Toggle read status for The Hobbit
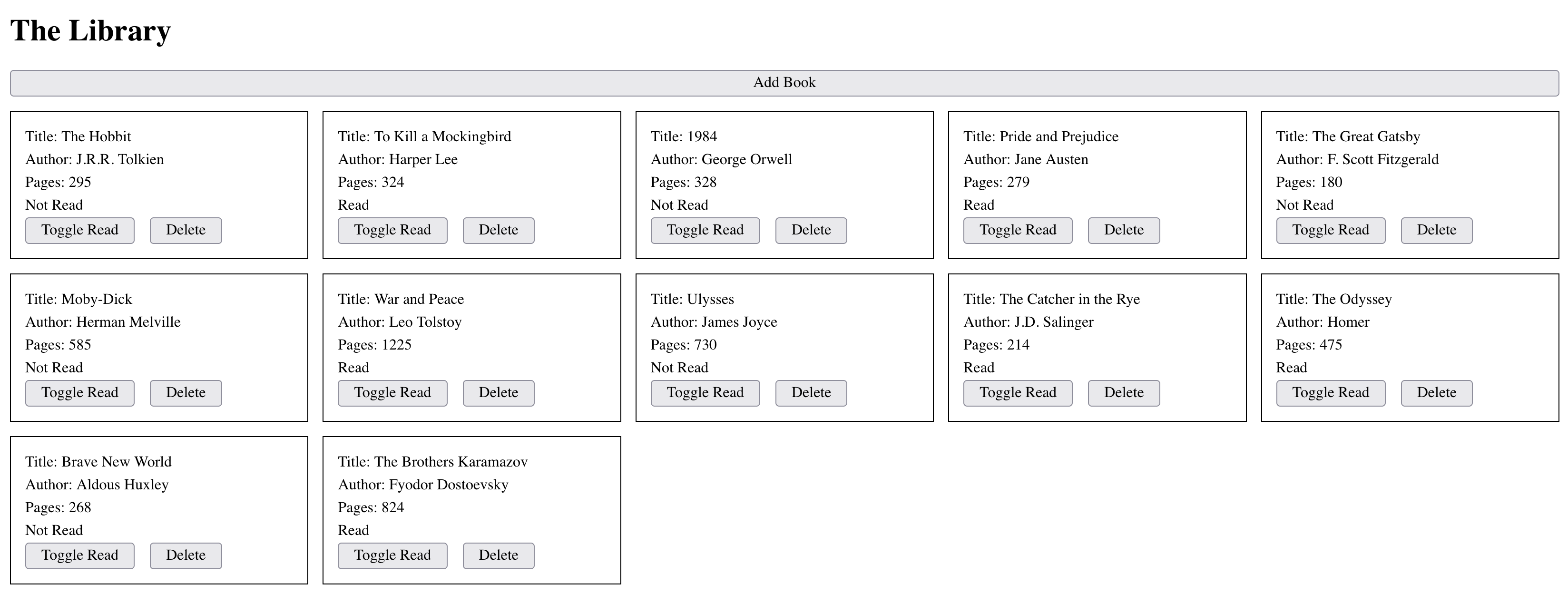The image size is (1568, 603). click(80, 231)
